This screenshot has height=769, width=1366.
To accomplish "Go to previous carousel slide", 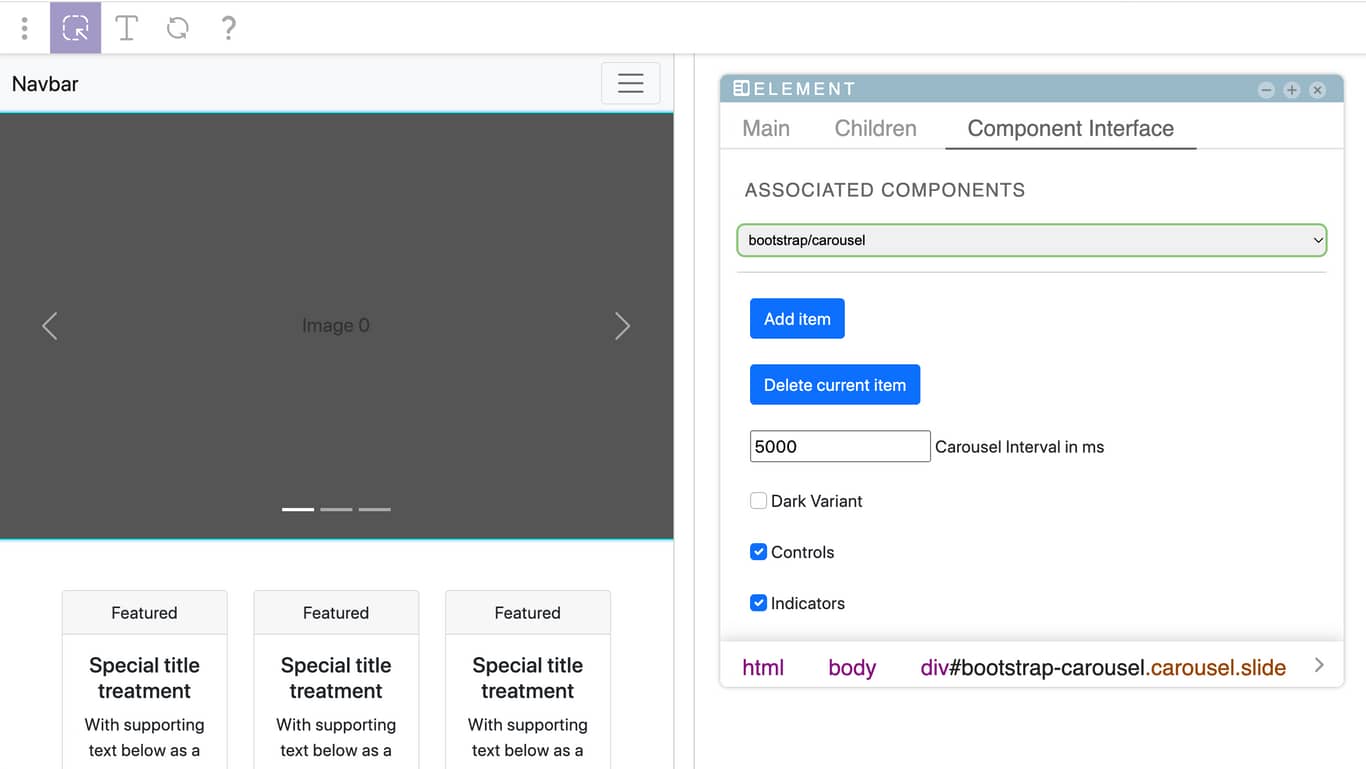I will (50, 326).
